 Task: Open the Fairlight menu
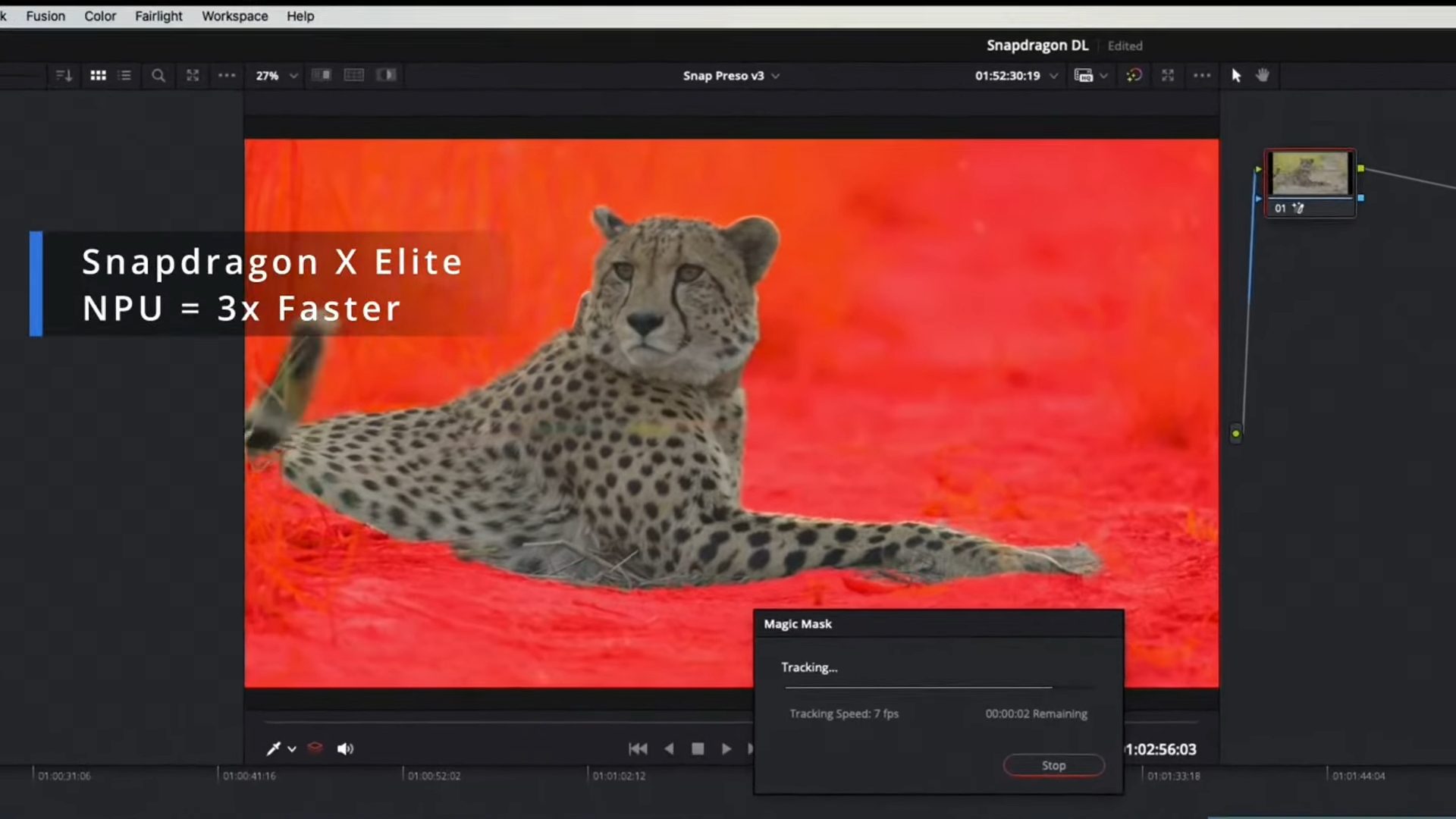[158, 16]
